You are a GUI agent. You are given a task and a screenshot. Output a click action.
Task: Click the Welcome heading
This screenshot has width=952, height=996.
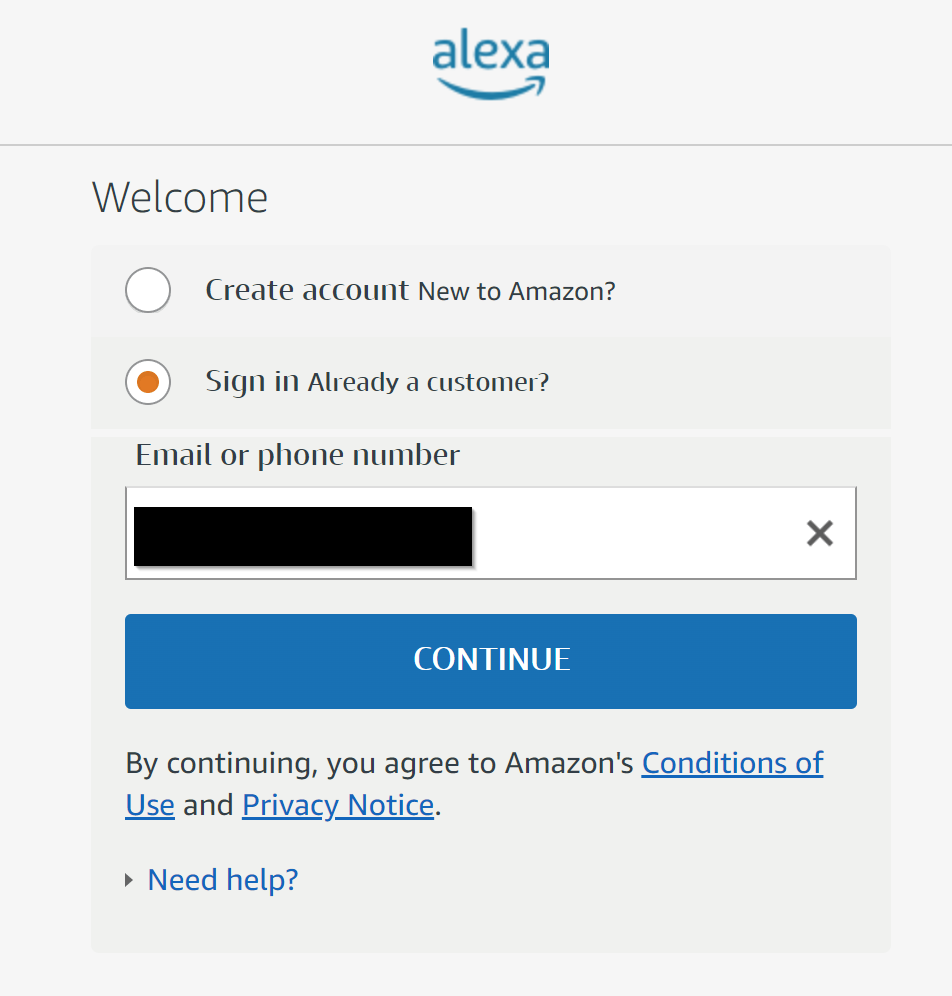pyautogui.click(x=180, y=198)
